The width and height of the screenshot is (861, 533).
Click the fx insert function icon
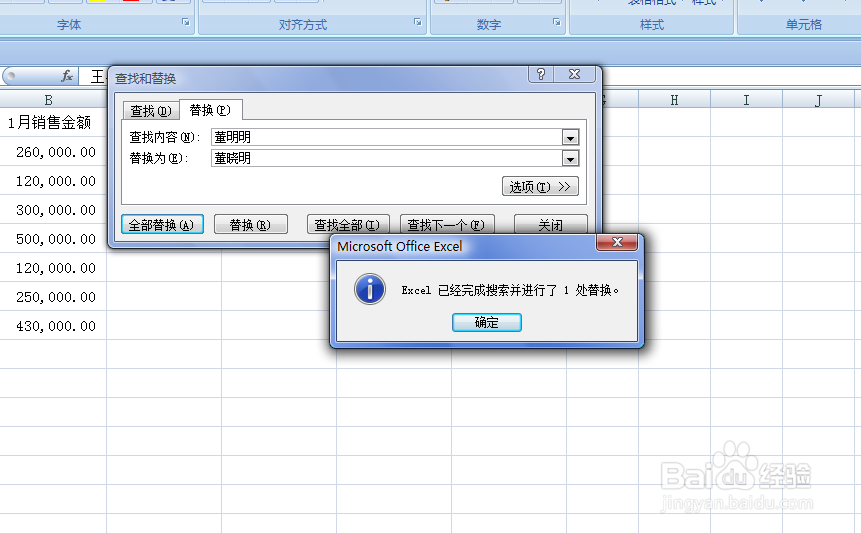click(x=66, y=76)
